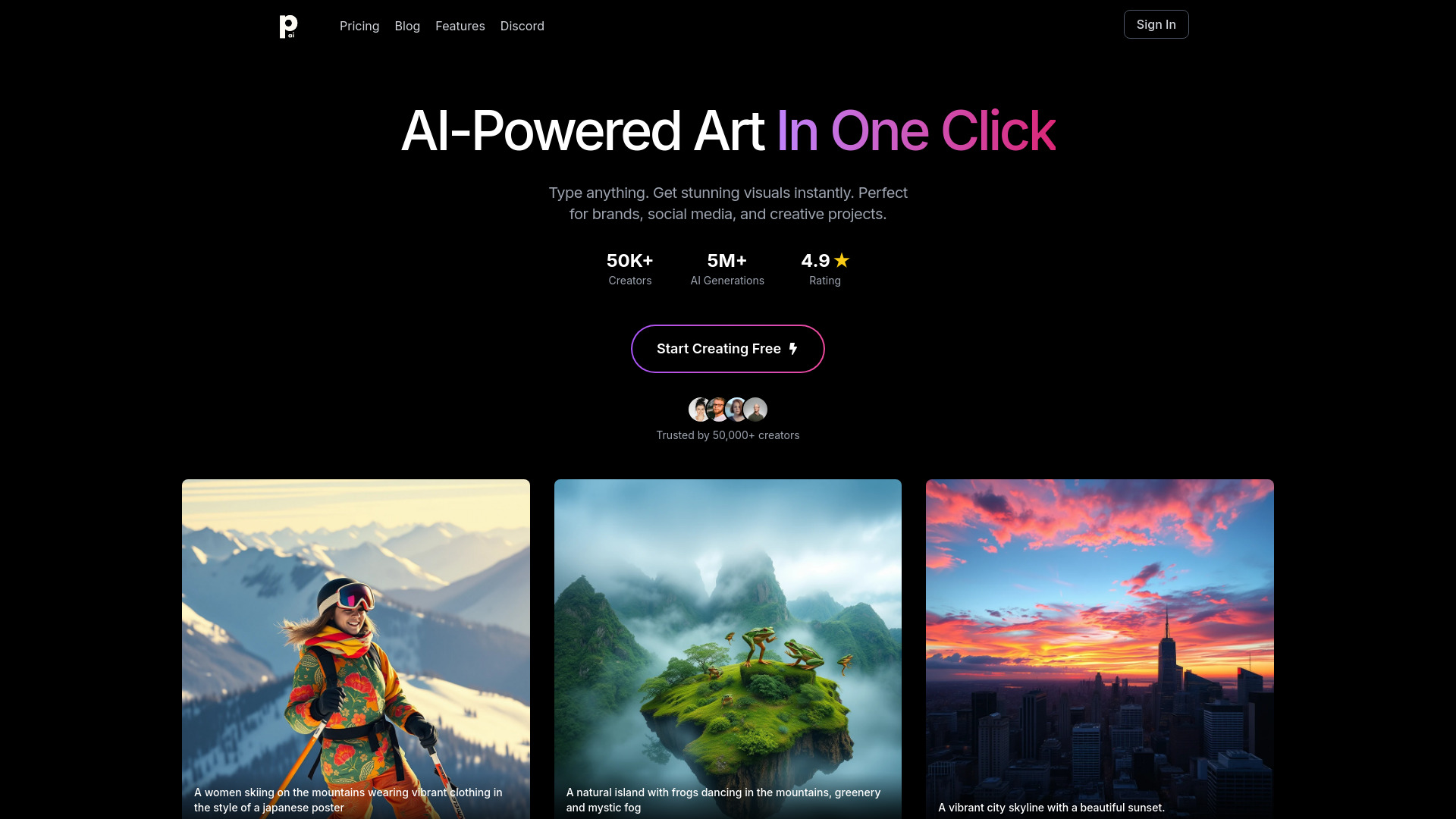The image size is (1456, 819).
Task: Expand the 5M generations stat section
Action: pos(727,268)
